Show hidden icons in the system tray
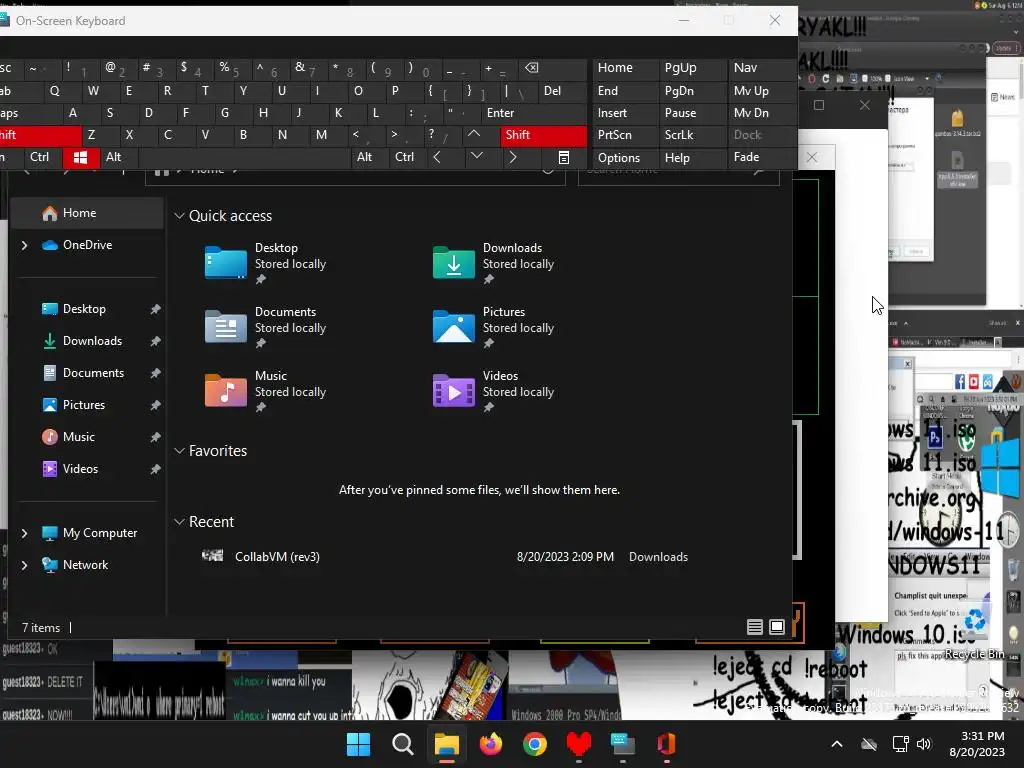Screen dimensions: 1024x768 point(837,744)
